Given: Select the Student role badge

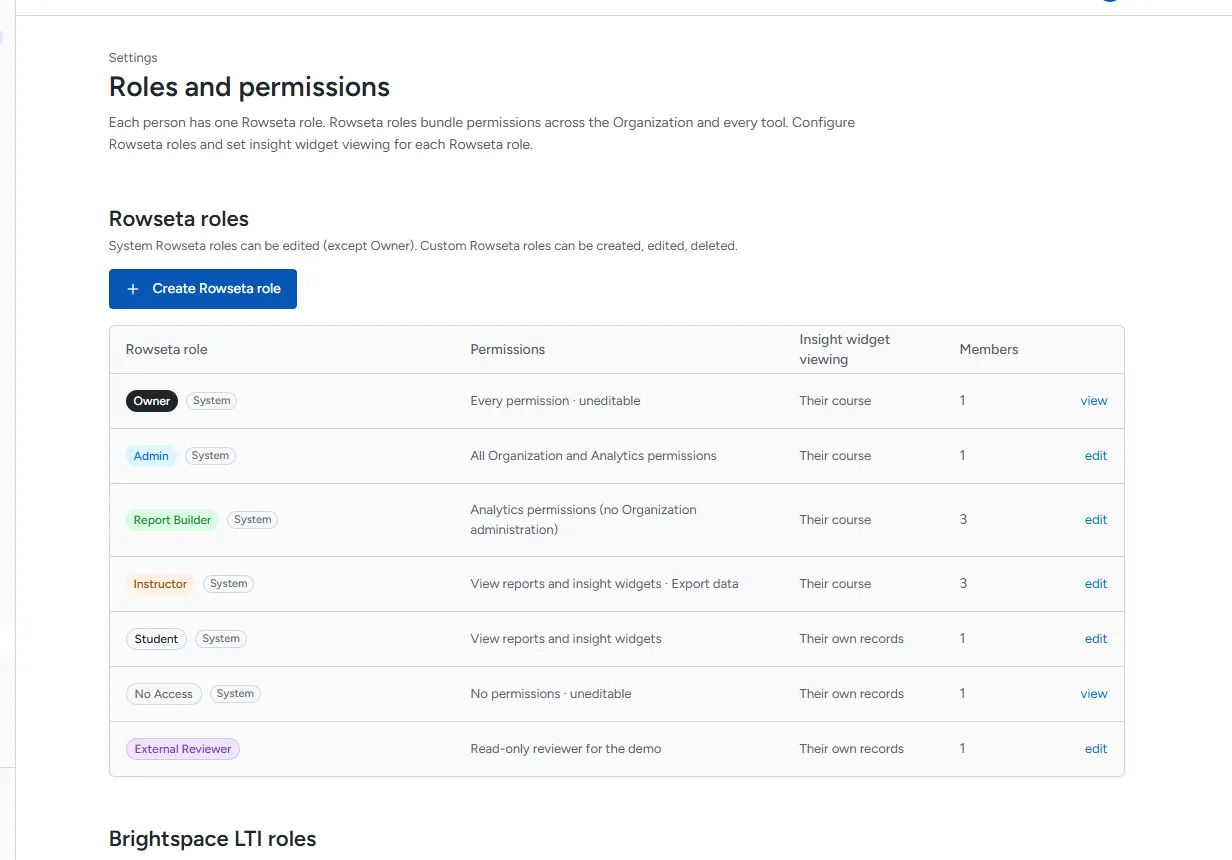Looking at the screenshot, I should (156, 639).
